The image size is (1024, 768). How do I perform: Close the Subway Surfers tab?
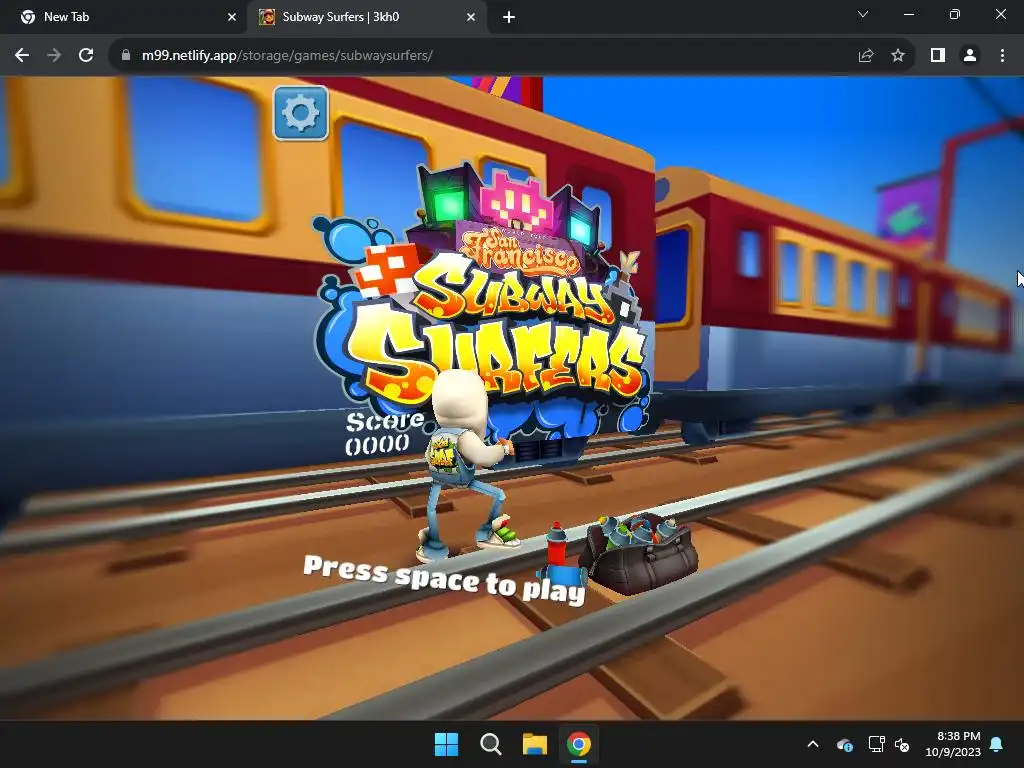(x=471, y=17)
